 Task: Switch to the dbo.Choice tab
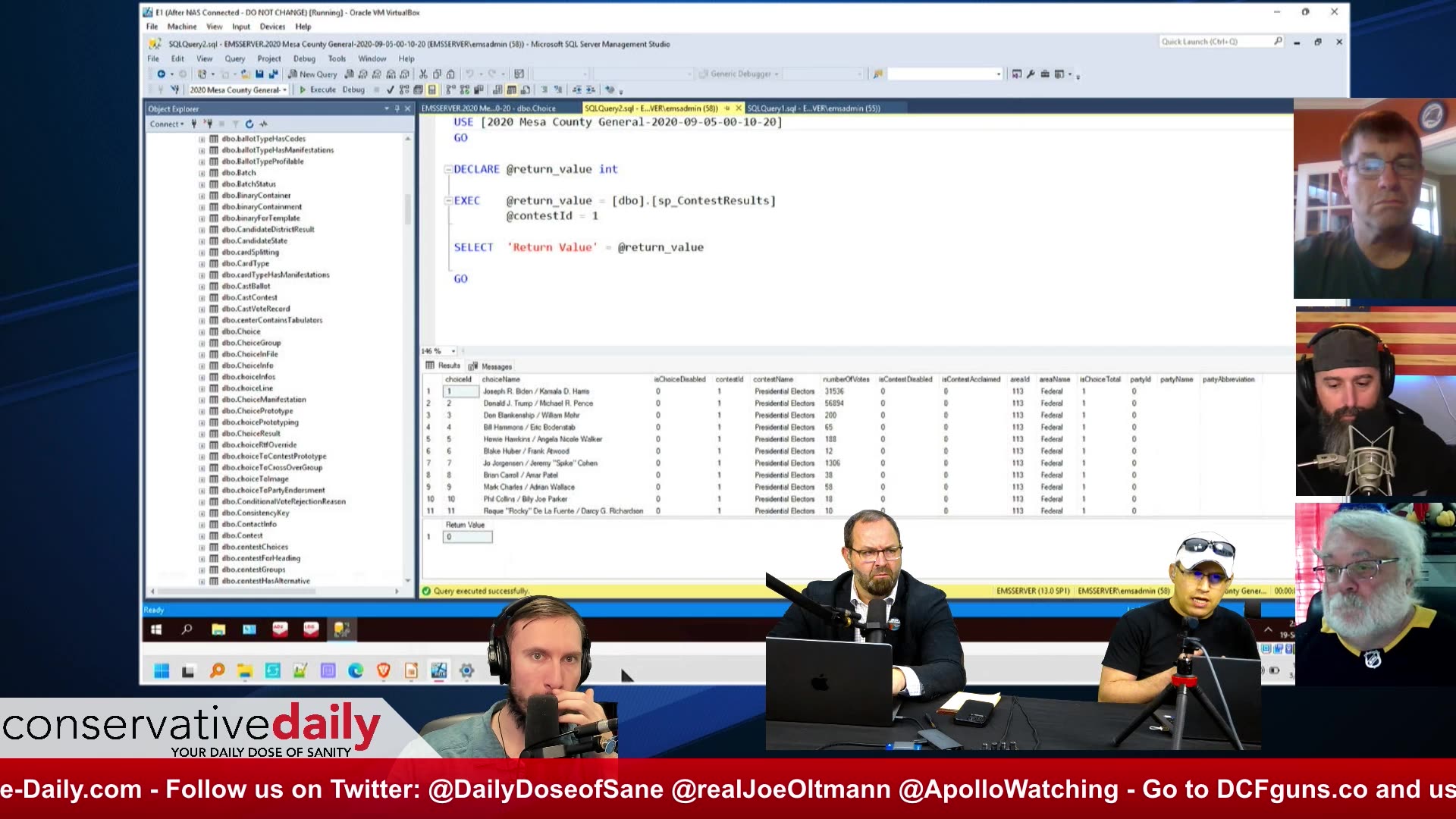click(x=489, y=108)
